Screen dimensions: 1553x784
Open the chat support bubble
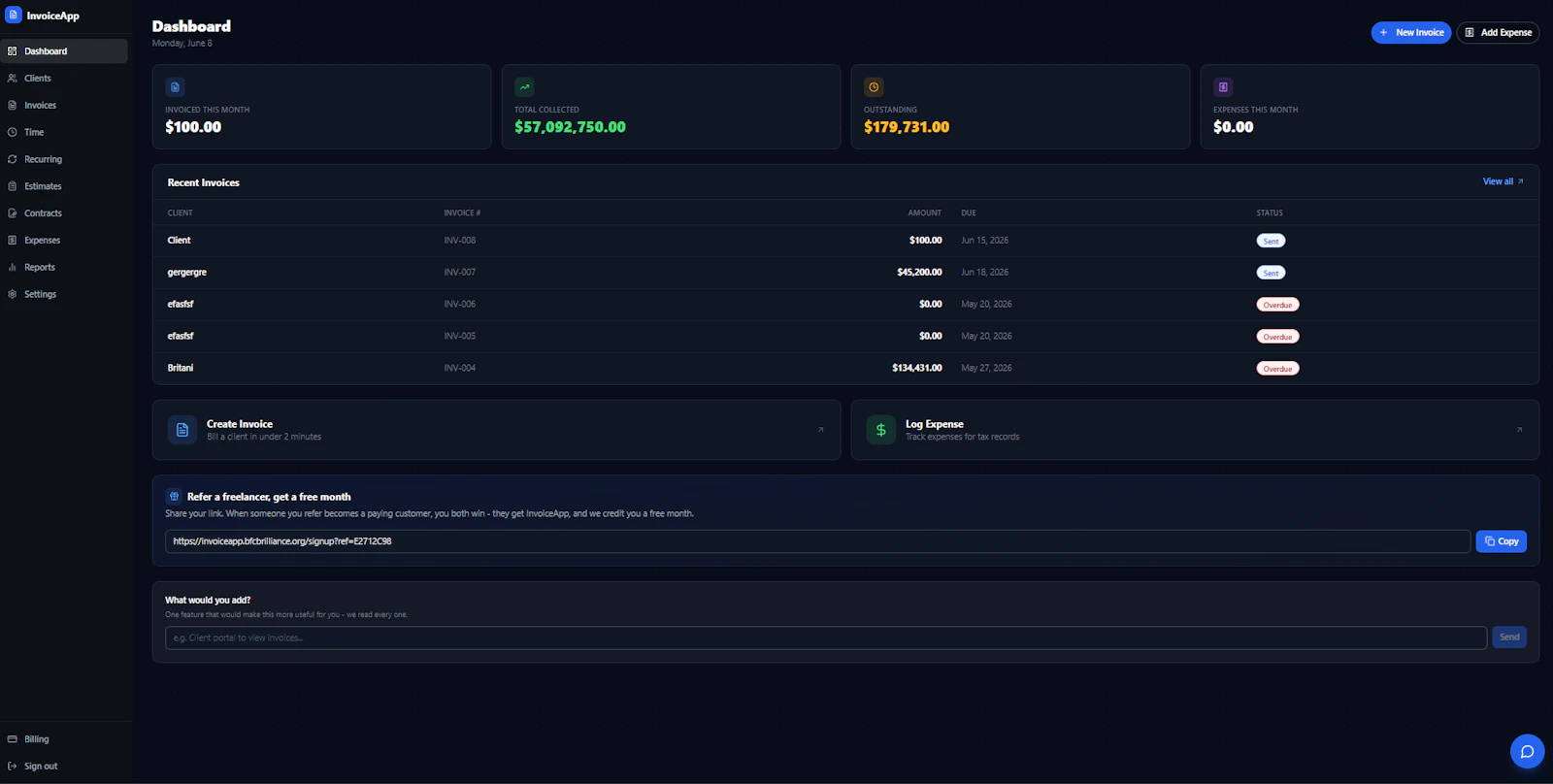(1527, 751)
